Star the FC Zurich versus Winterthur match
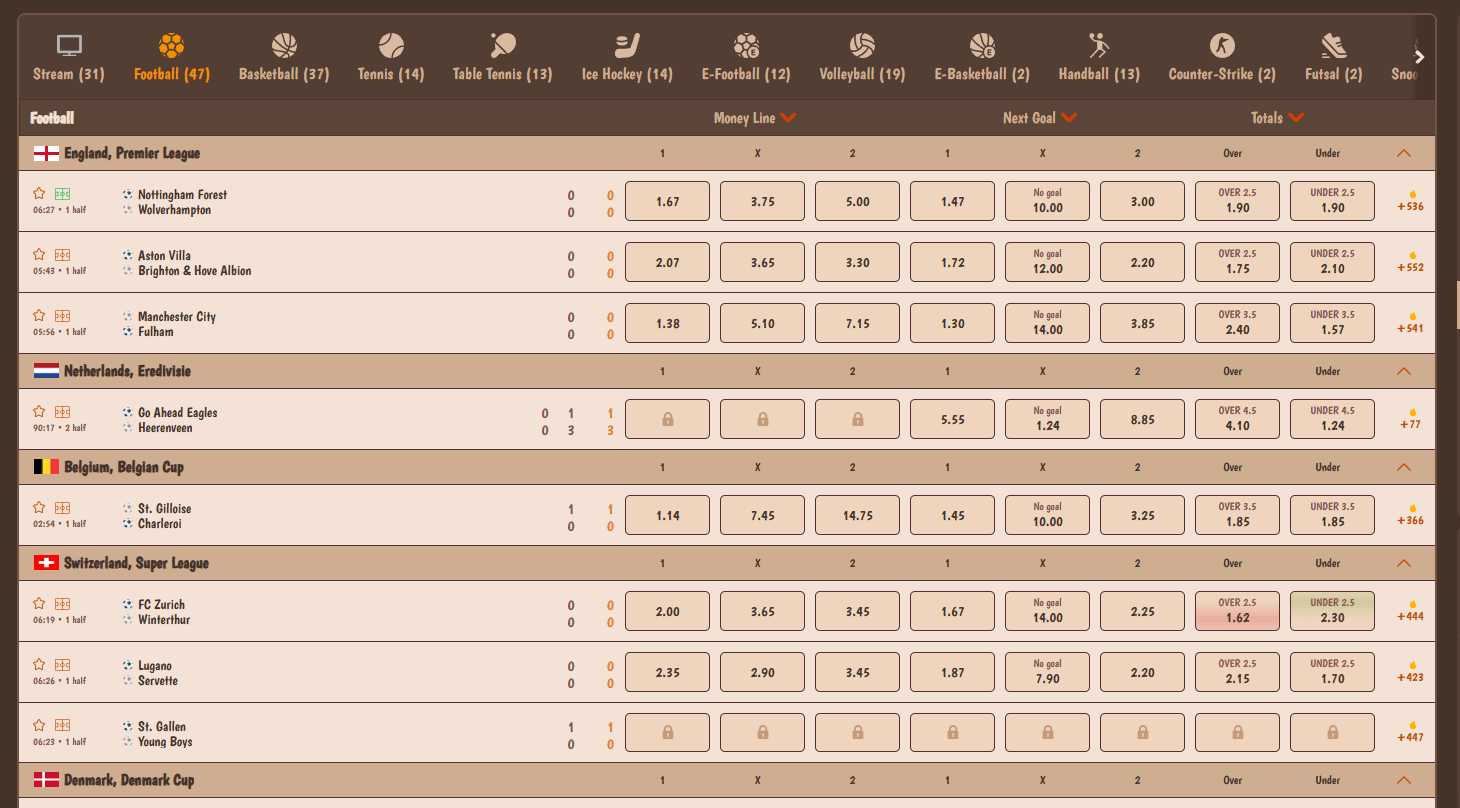The width and height of the screenshot is (1460, 808). coord(40,603)
